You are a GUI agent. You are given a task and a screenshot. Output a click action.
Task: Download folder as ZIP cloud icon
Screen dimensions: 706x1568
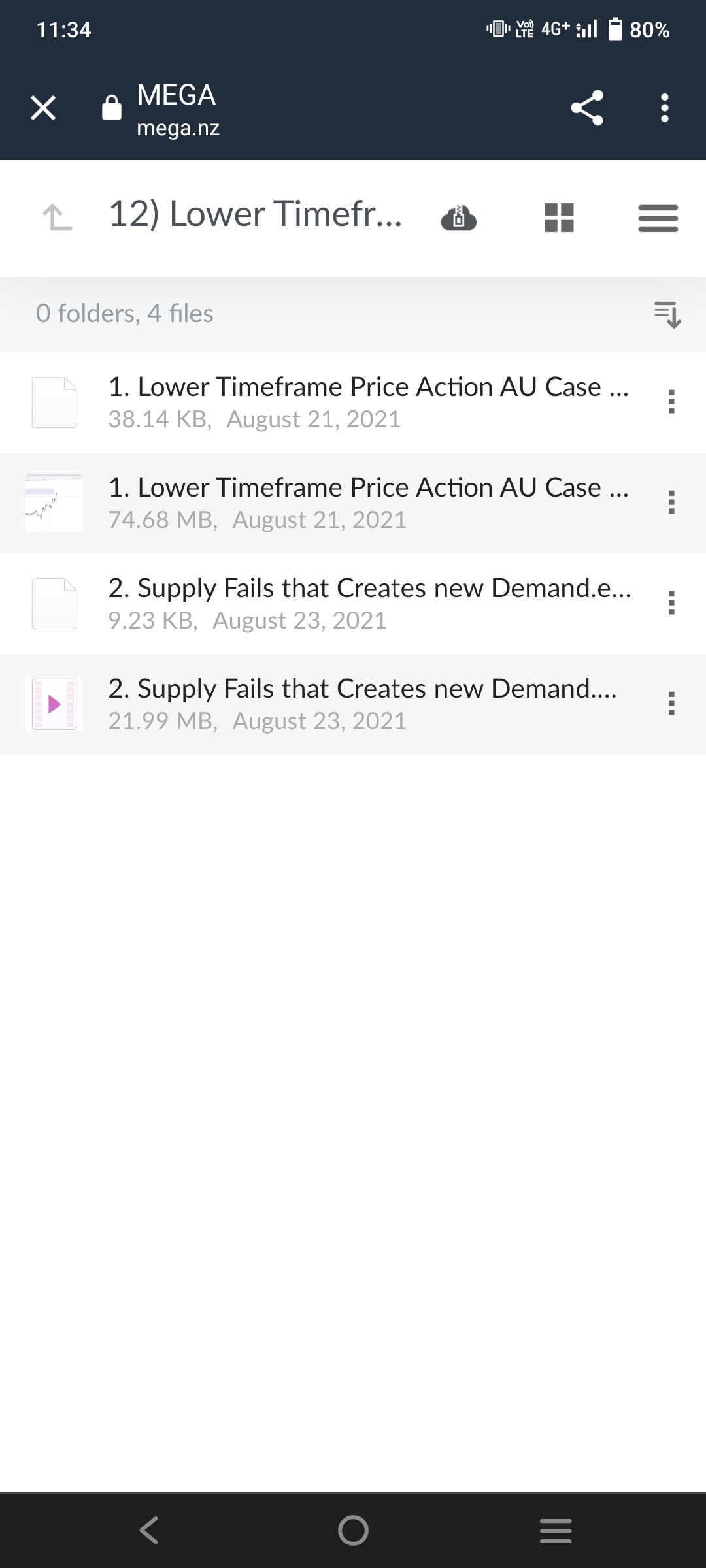pyautogui.click(x=459, y=218)
